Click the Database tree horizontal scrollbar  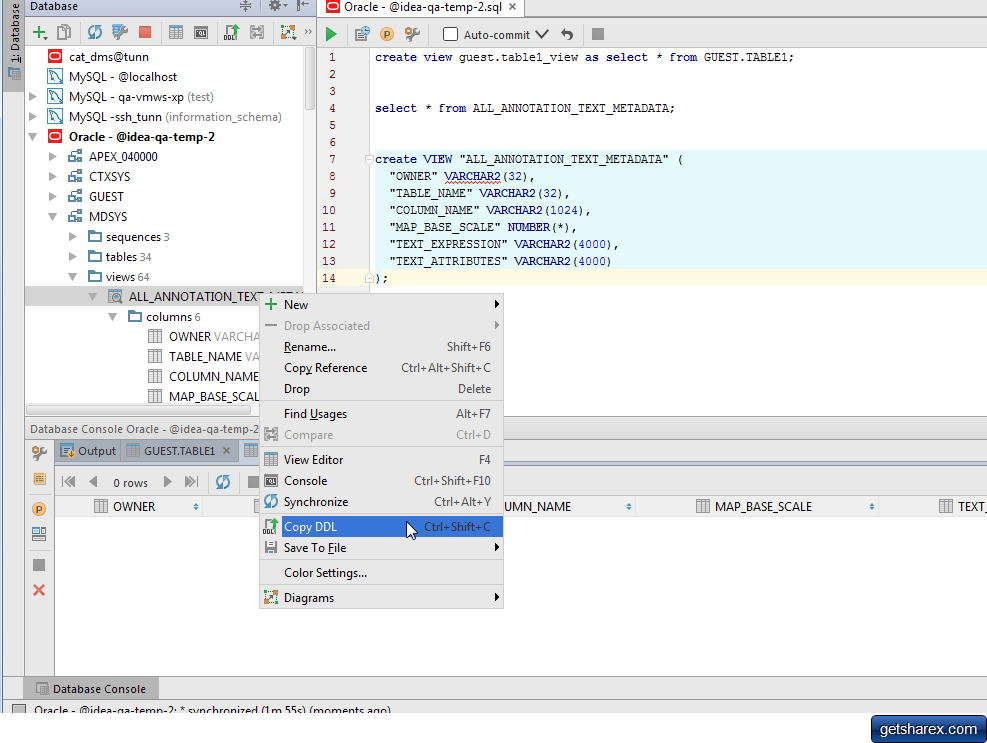tap(138, 410)
